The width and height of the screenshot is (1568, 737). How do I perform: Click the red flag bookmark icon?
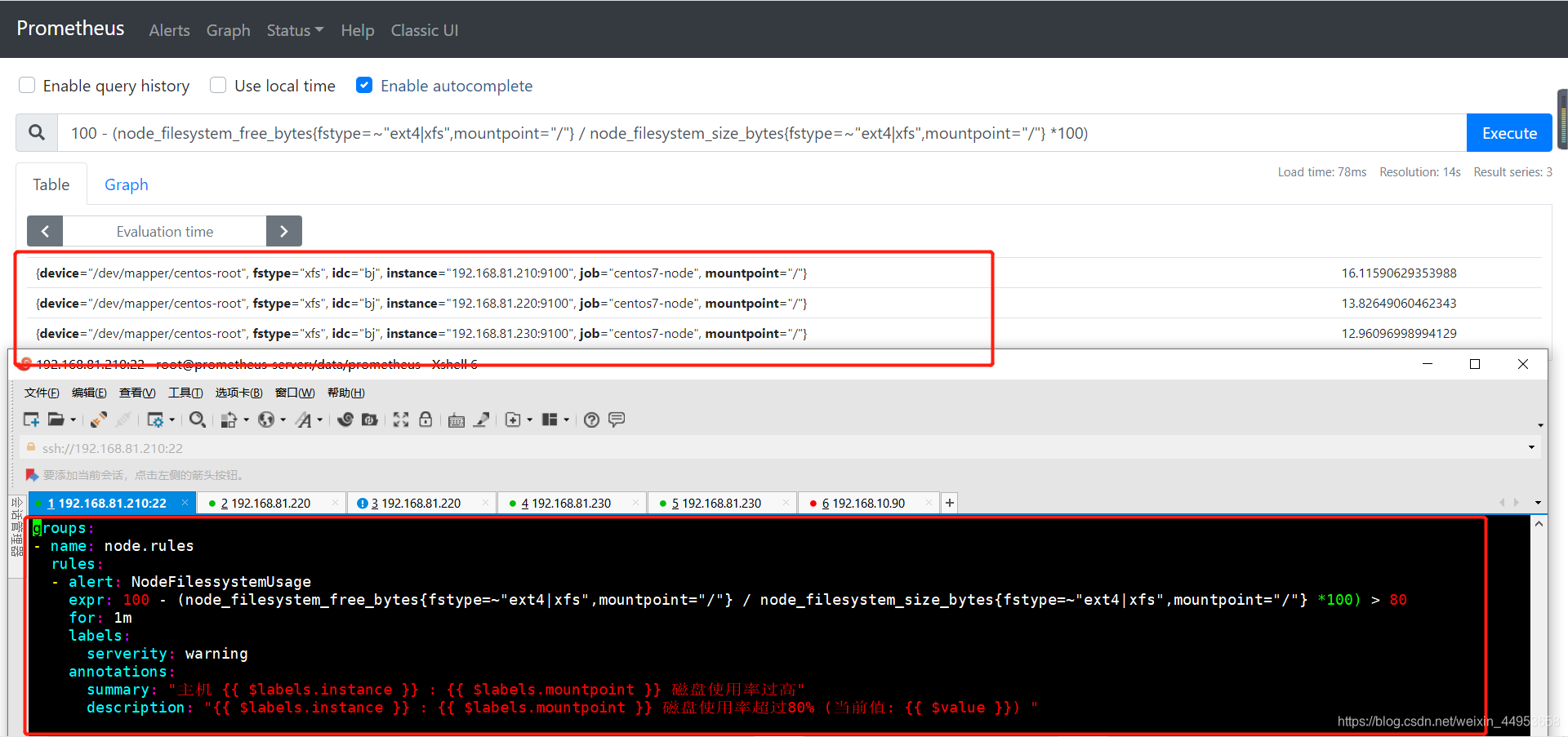click(x=32, y=475)
